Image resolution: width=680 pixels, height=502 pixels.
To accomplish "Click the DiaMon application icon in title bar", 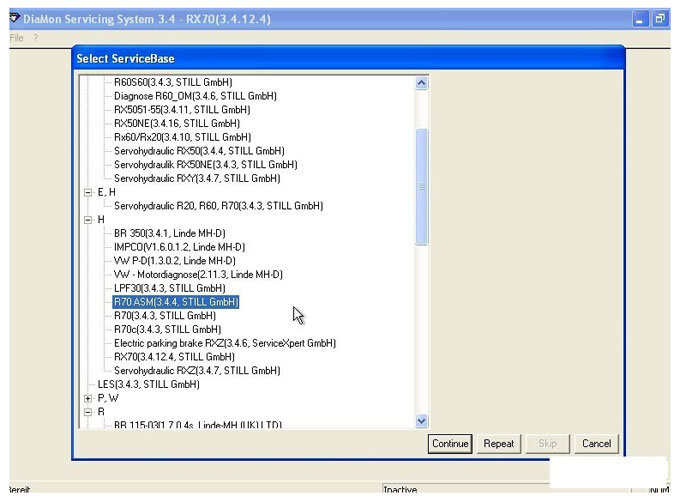I will [x=14, y=18].
